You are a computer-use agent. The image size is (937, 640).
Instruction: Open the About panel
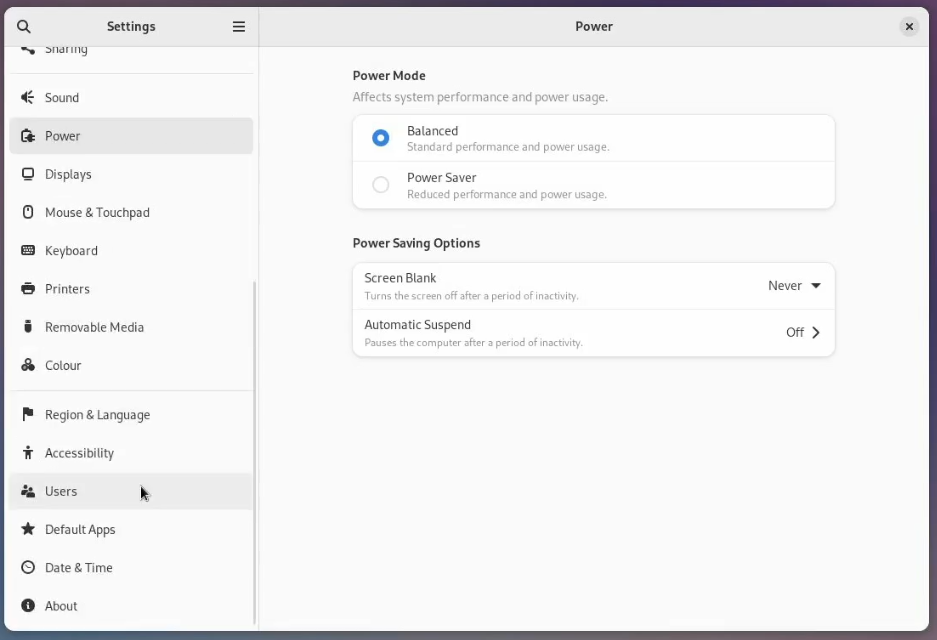[61, 606]
